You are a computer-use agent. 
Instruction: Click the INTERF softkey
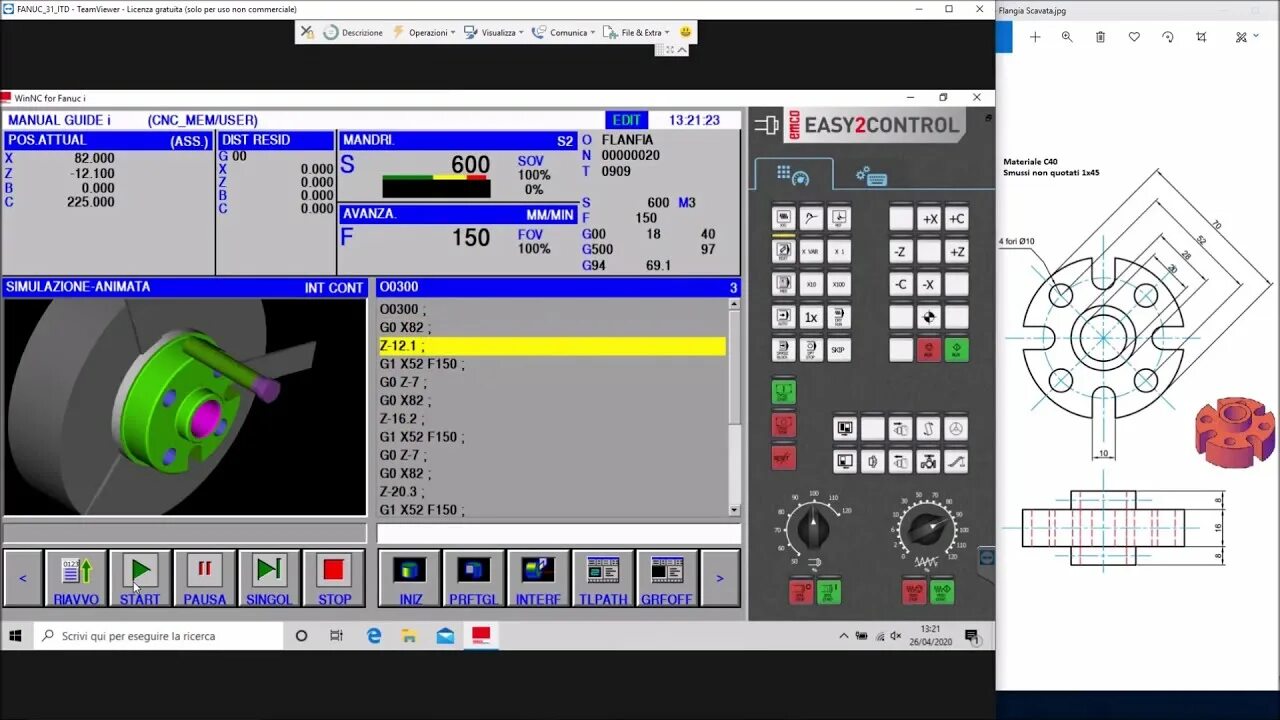[538, 579]
